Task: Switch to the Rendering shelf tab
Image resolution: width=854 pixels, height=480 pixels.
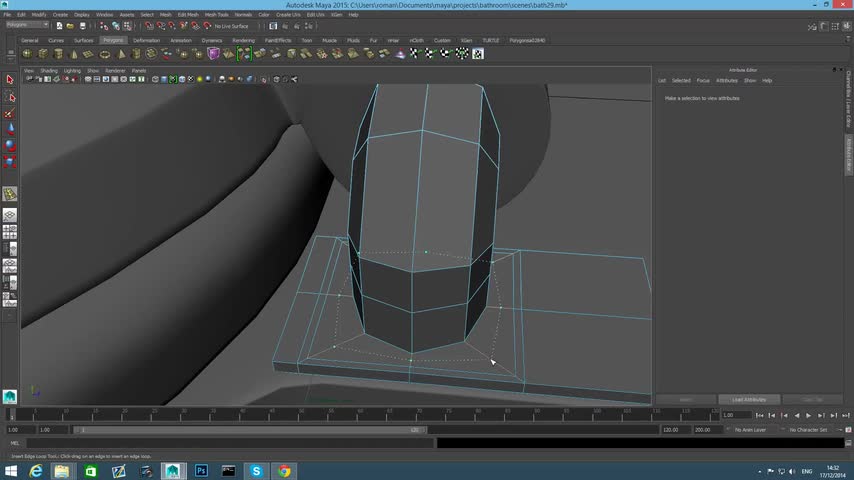Action: 243,41
